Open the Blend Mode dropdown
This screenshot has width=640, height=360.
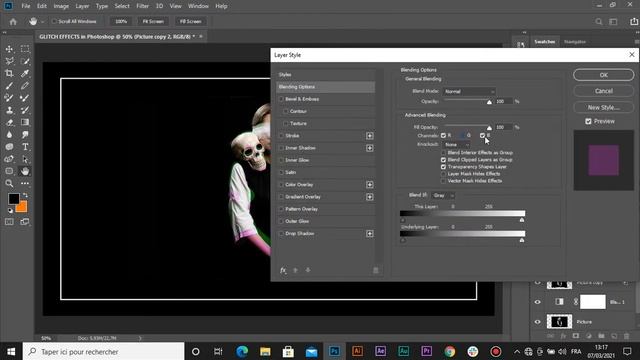(469, 91)
